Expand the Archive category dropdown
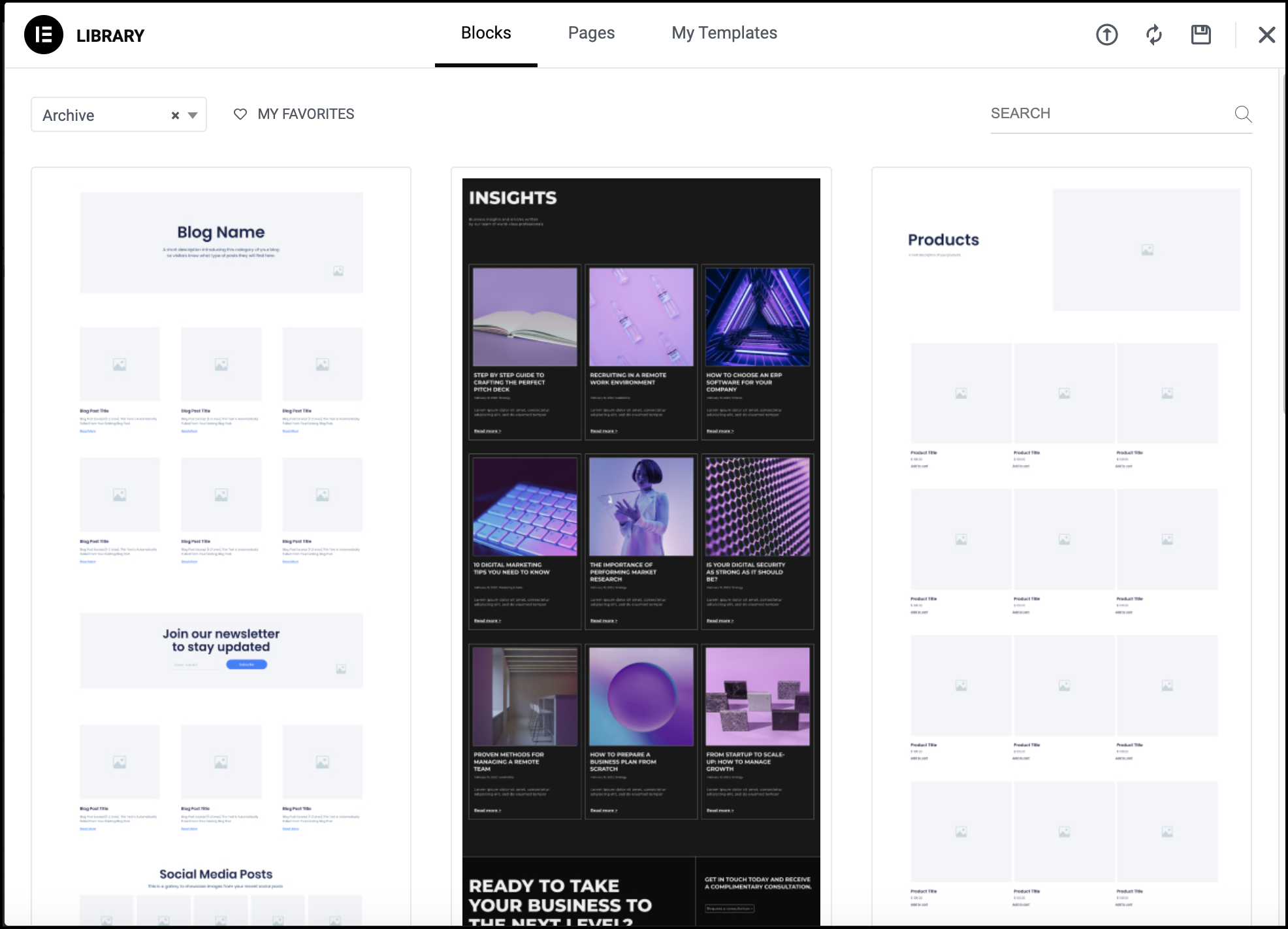 192,114
